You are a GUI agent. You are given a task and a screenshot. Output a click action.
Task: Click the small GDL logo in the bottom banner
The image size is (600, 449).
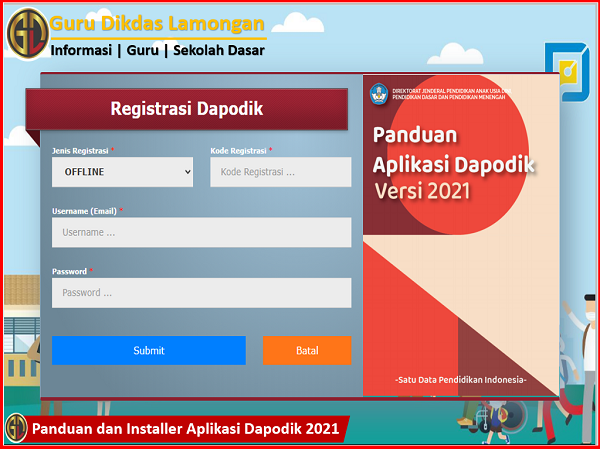pyautogui.click(x=16, y=428)
